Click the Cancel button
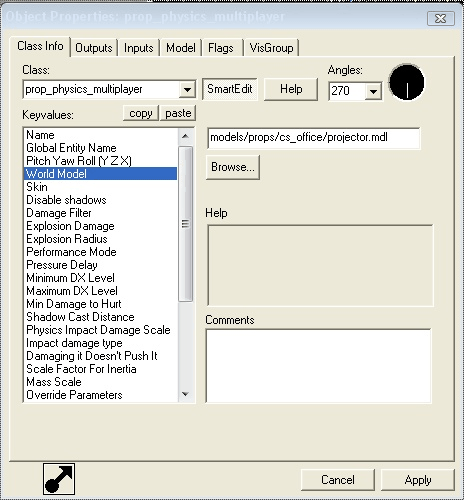The height and width of the screenshot is (500, 464). (338, 480)
